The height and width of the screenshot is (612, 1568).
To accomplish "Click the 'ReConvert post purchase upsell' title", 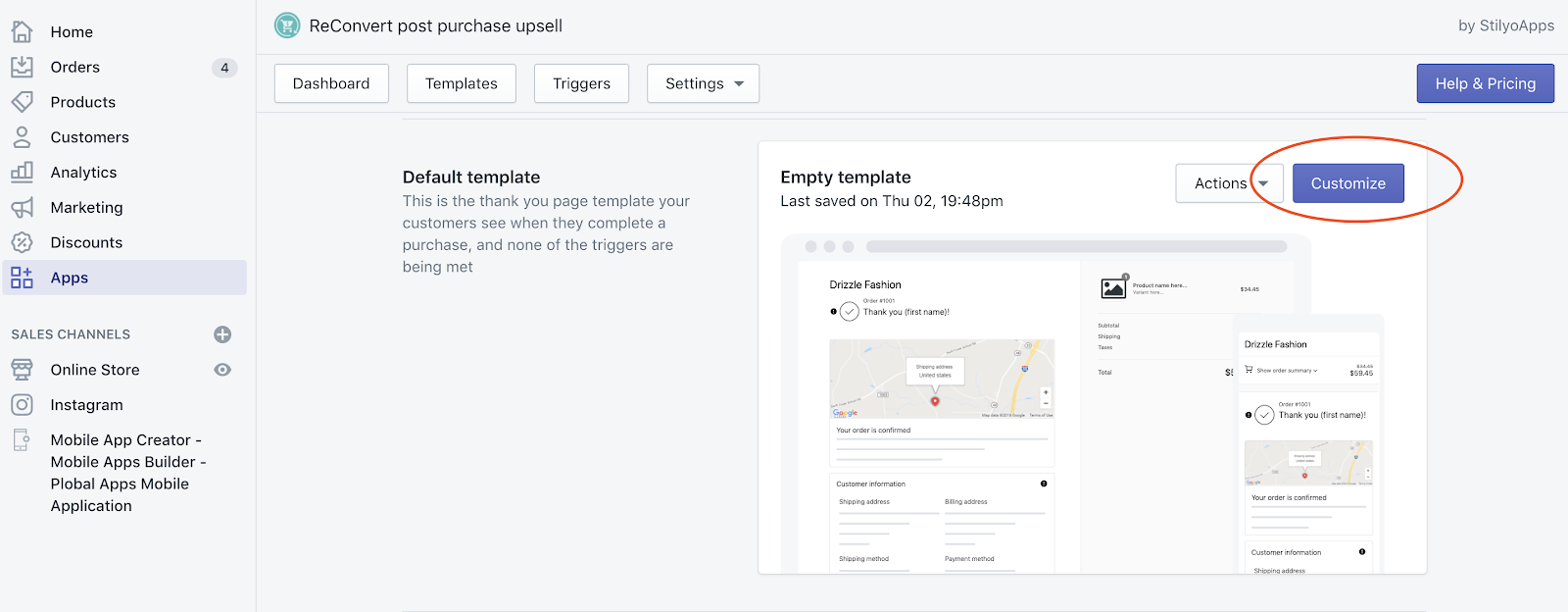I will (436, 25).
